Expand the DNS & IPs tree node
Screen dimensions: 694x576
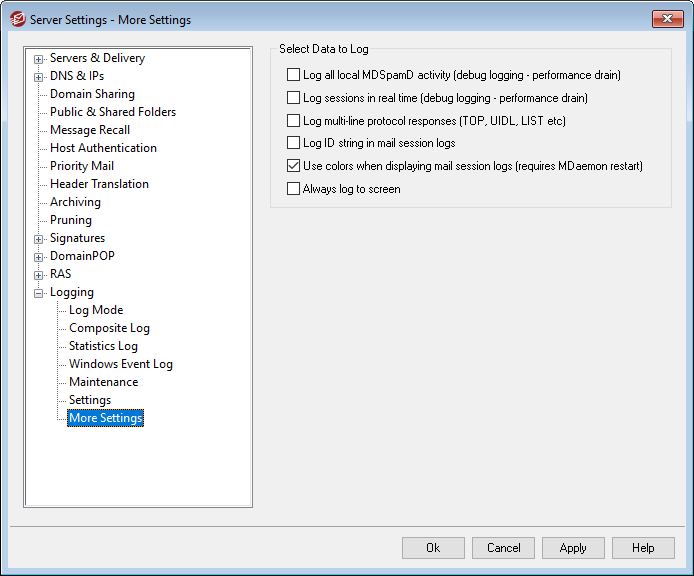coord(39,77)
